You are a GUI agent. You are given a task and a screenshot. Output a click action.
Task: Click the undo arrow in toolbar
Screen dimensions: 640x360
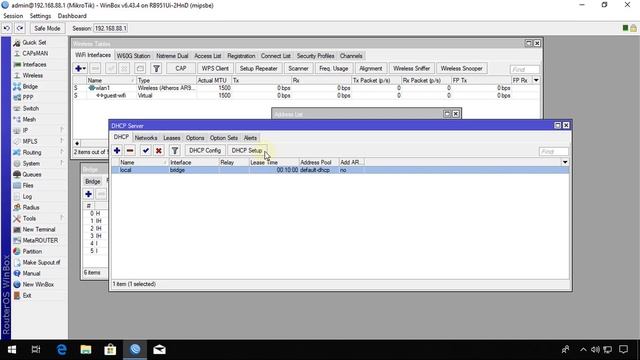7,28
